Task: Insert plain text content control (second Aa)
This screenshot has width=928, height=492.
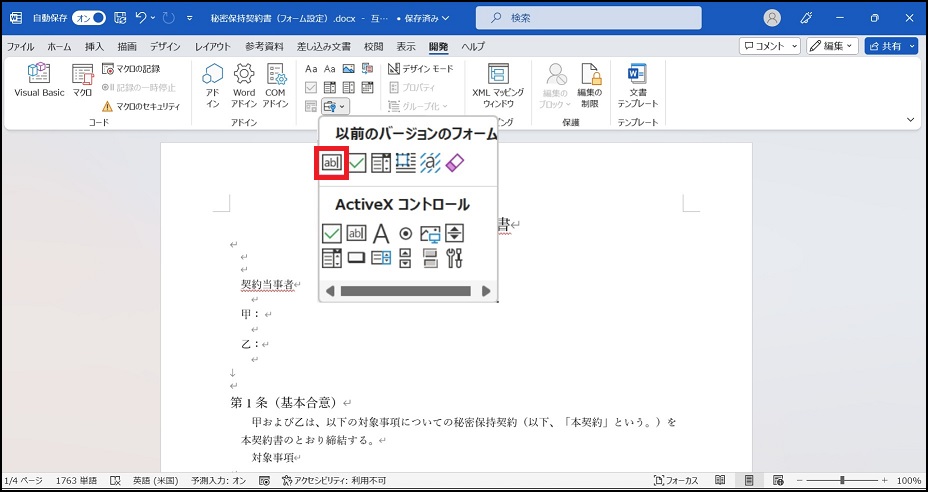Action: pos(330,69)
